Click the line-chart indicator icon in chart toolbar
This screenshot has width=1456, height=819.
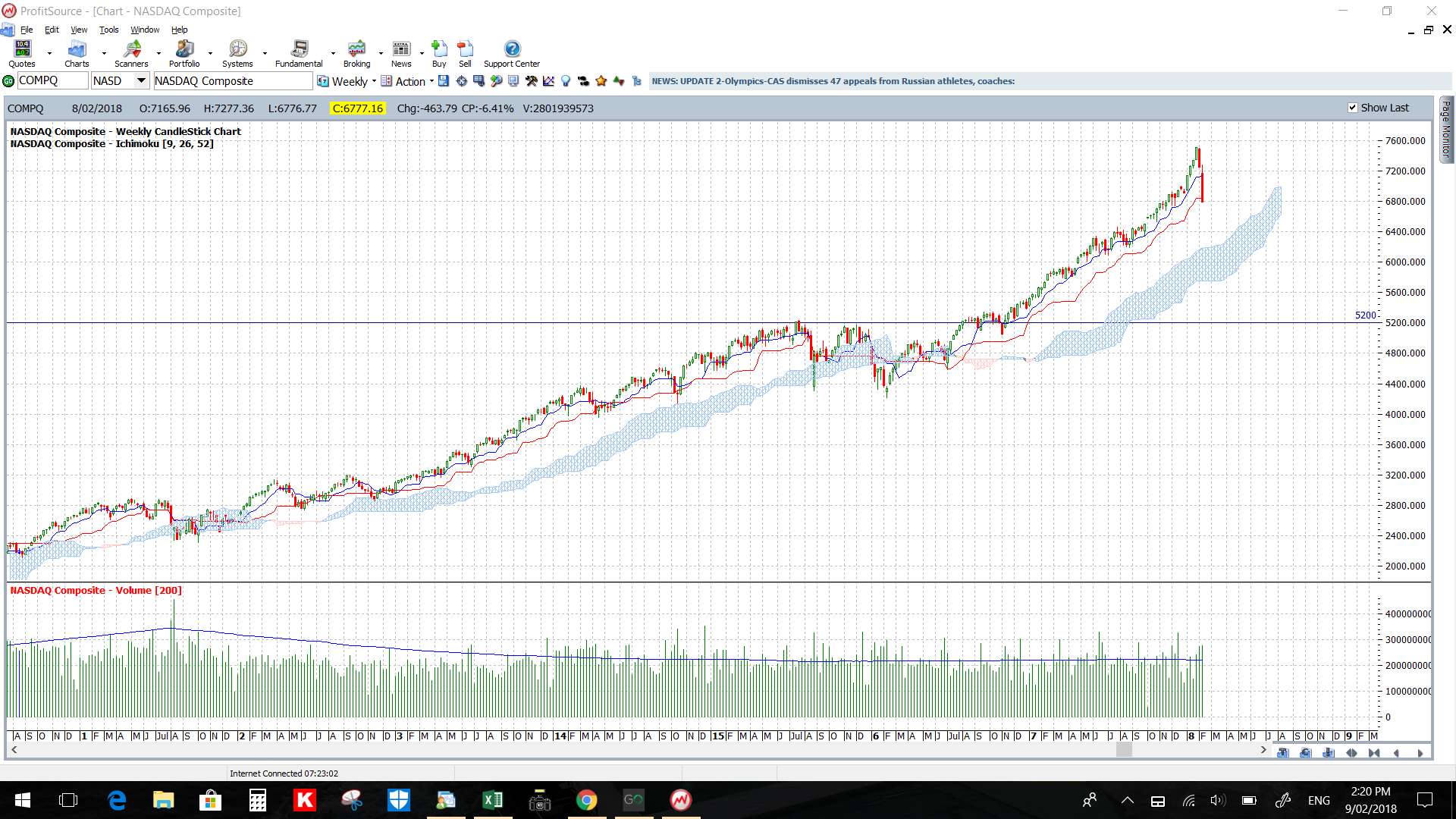pos(548,81)
